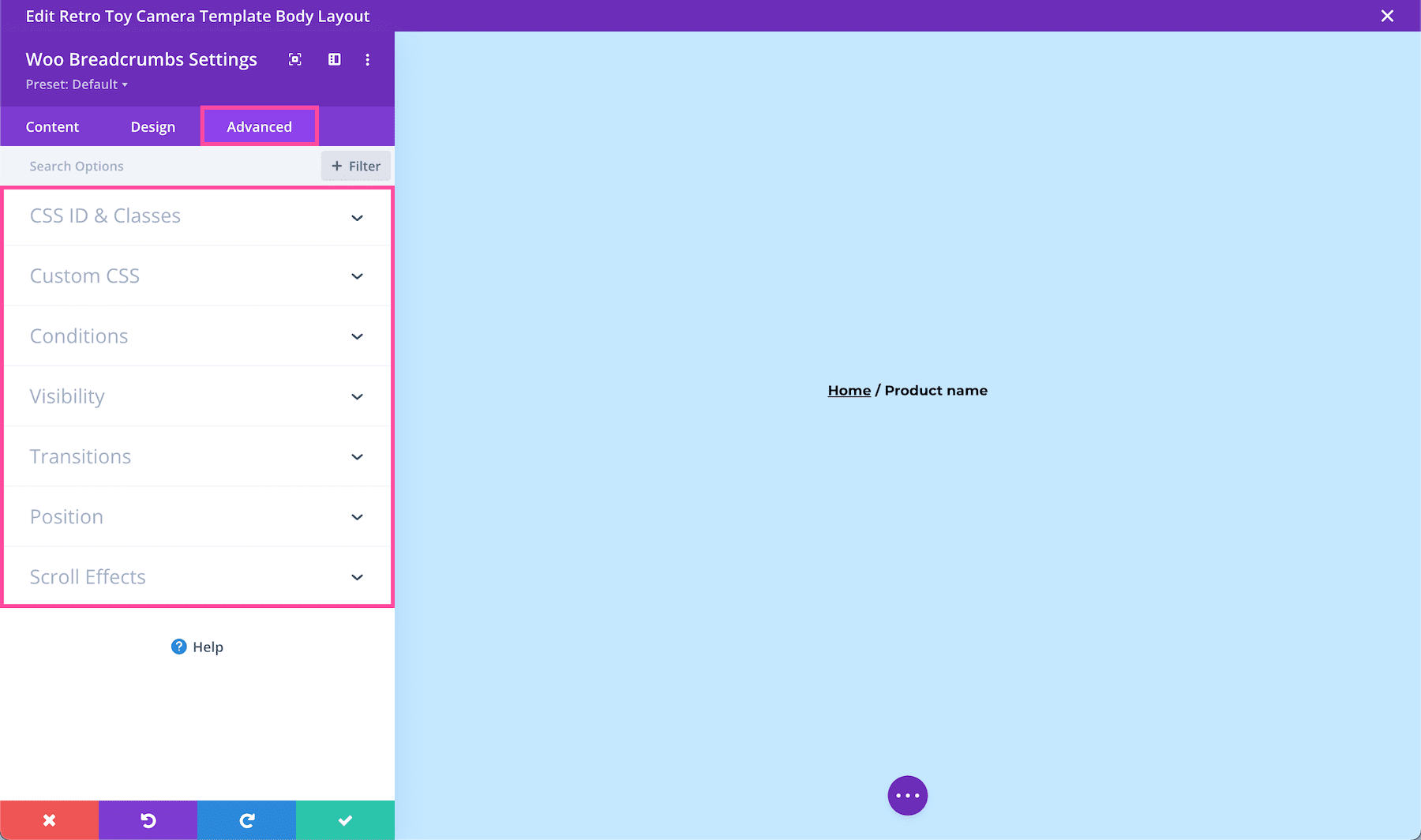Expand the Visibility section
The width and height of the screenshot is (1421, 840).
[x=197, y=396]
